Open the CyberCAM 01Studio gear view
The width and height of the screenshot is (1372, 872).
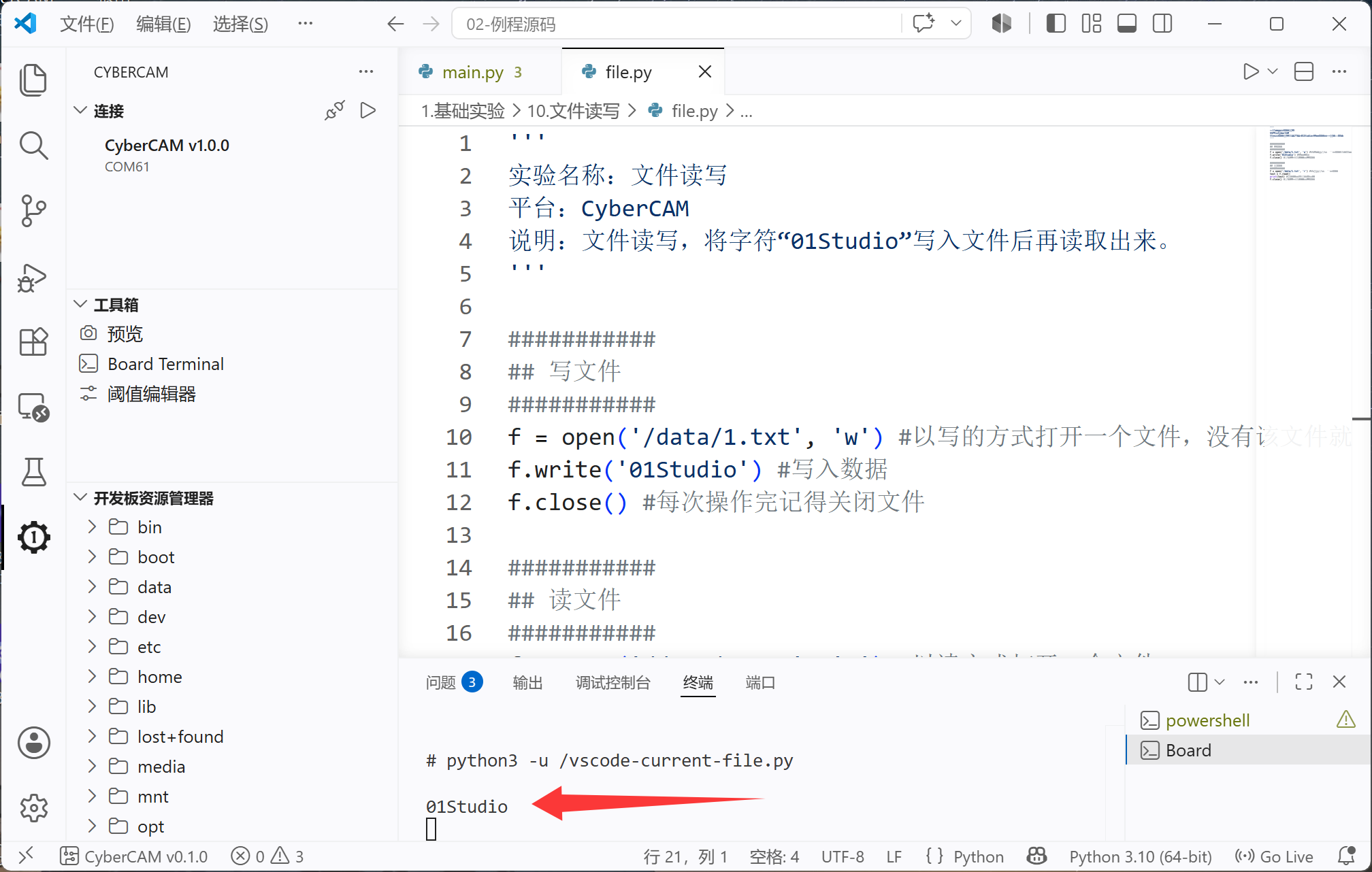point(33,537)
